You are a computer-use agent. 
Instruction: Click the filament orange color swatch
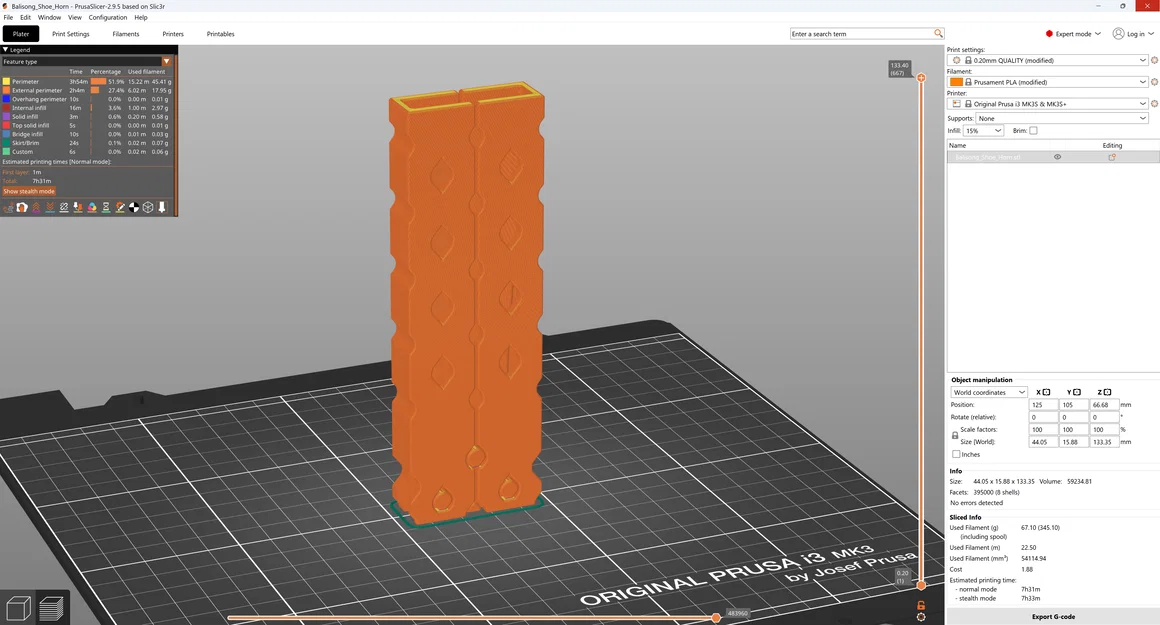pyautogui.click(x=957, y=82)
